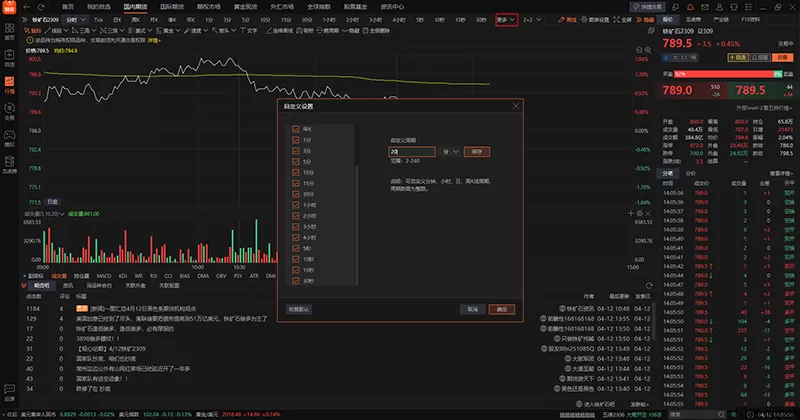This screenshot has width=800, height=420.
Task: Uncheck the 1分 period checkbox
Action: click(x=295, y=140)
